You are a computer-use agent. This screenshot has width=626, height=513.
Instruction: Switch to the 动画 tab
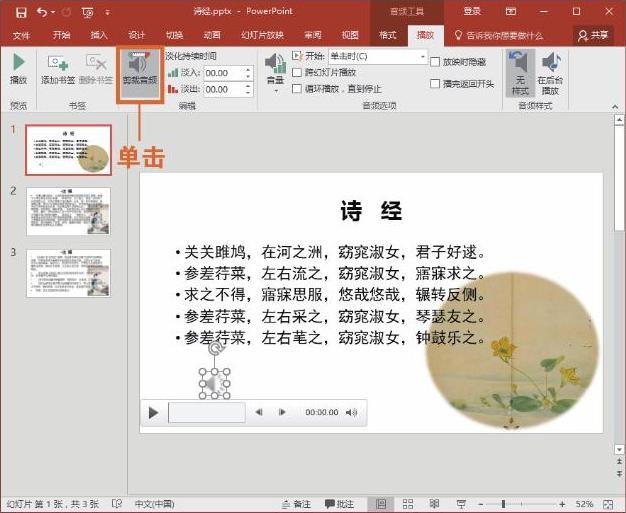212,35
